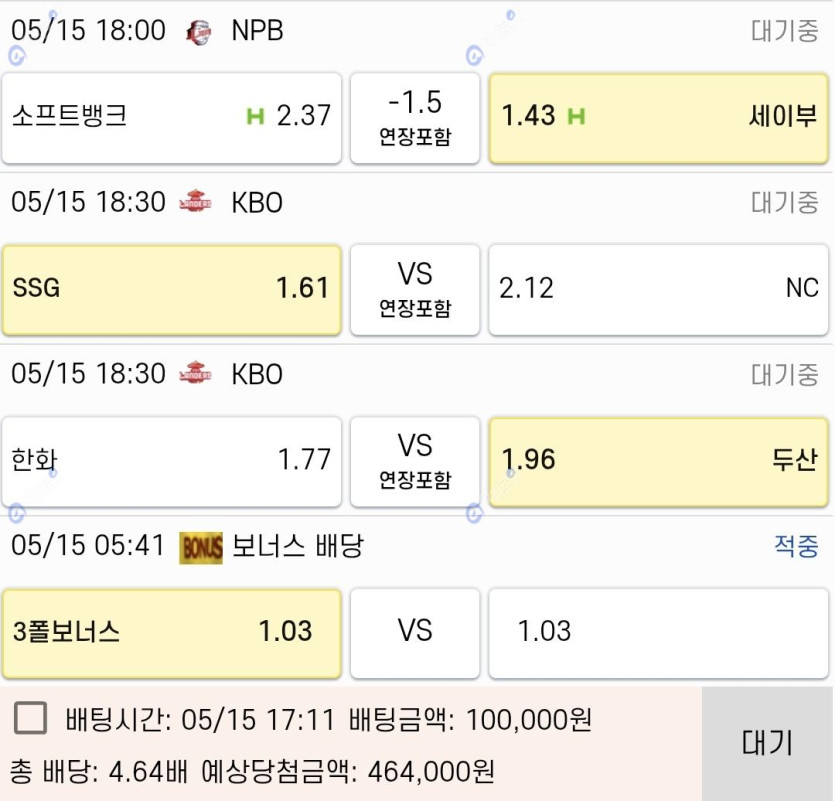Pick 한화 at 1.77 odds

tap(171, 462)
